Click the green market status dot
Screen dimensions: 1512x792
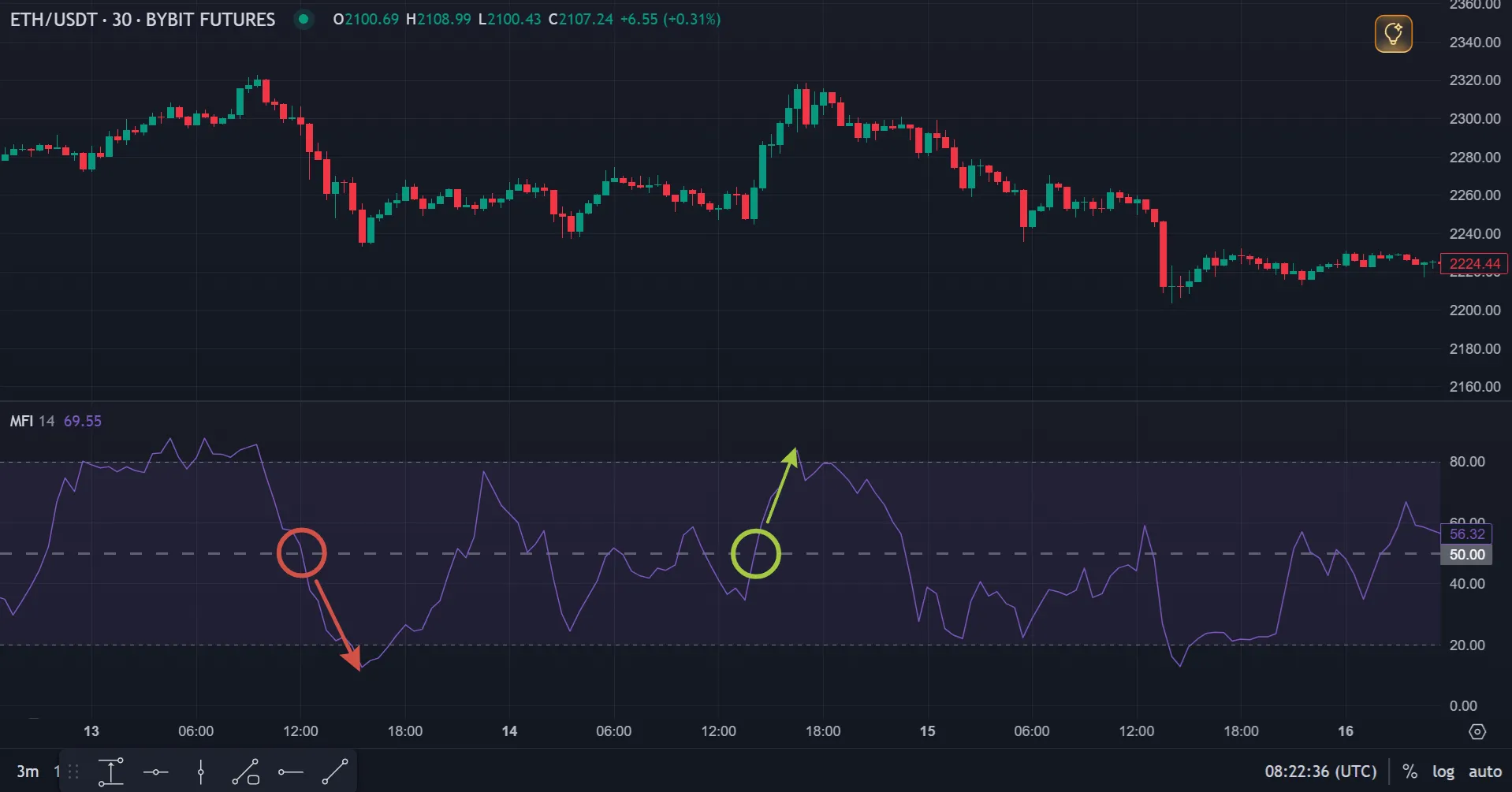[304, 20]
